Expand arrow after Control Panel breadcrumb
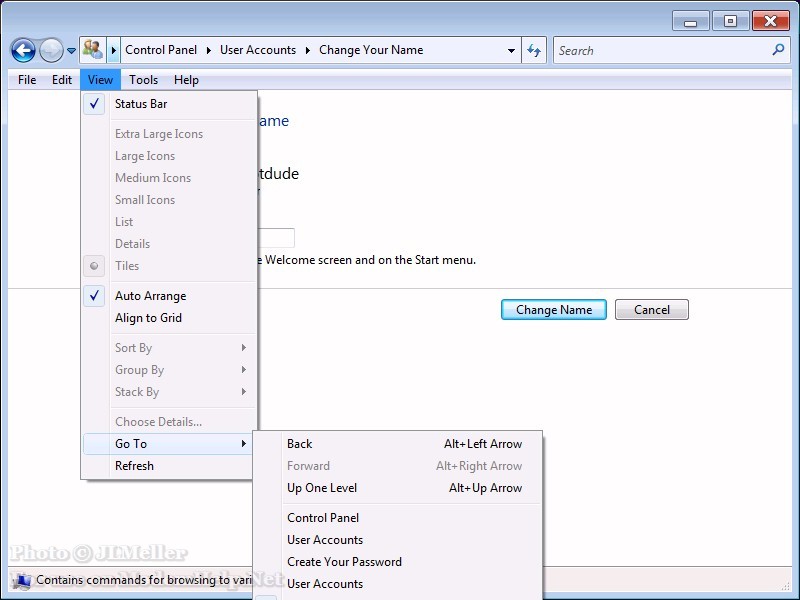The image size is (800, 600). [x=208, y=50]
